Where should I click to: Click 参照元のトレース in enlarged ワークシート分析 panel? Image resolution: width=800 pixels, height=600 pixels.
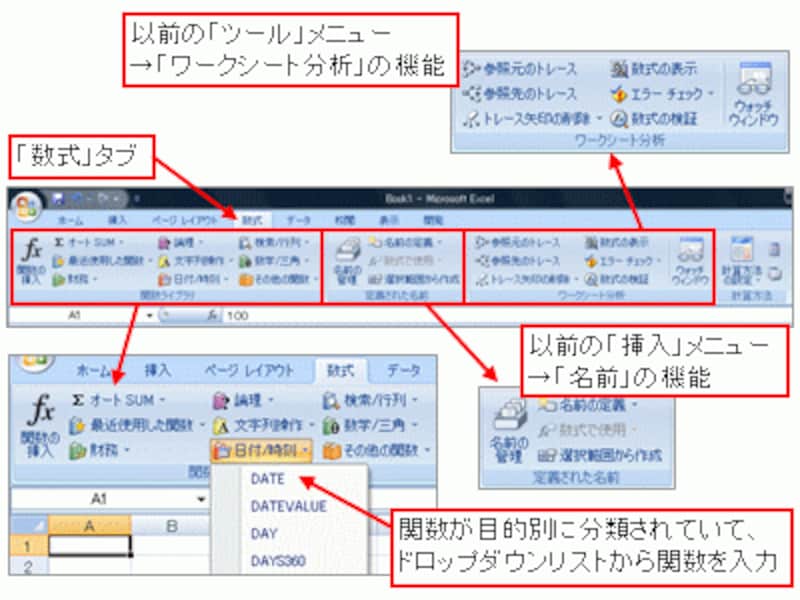[519, 68]
